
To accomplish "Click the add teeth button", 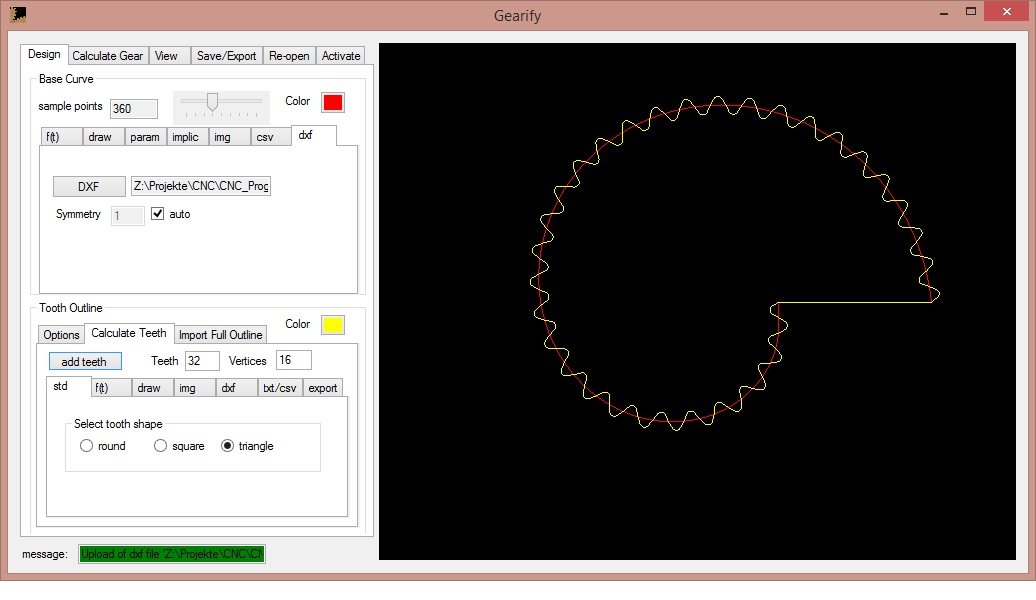I will 85,361.
